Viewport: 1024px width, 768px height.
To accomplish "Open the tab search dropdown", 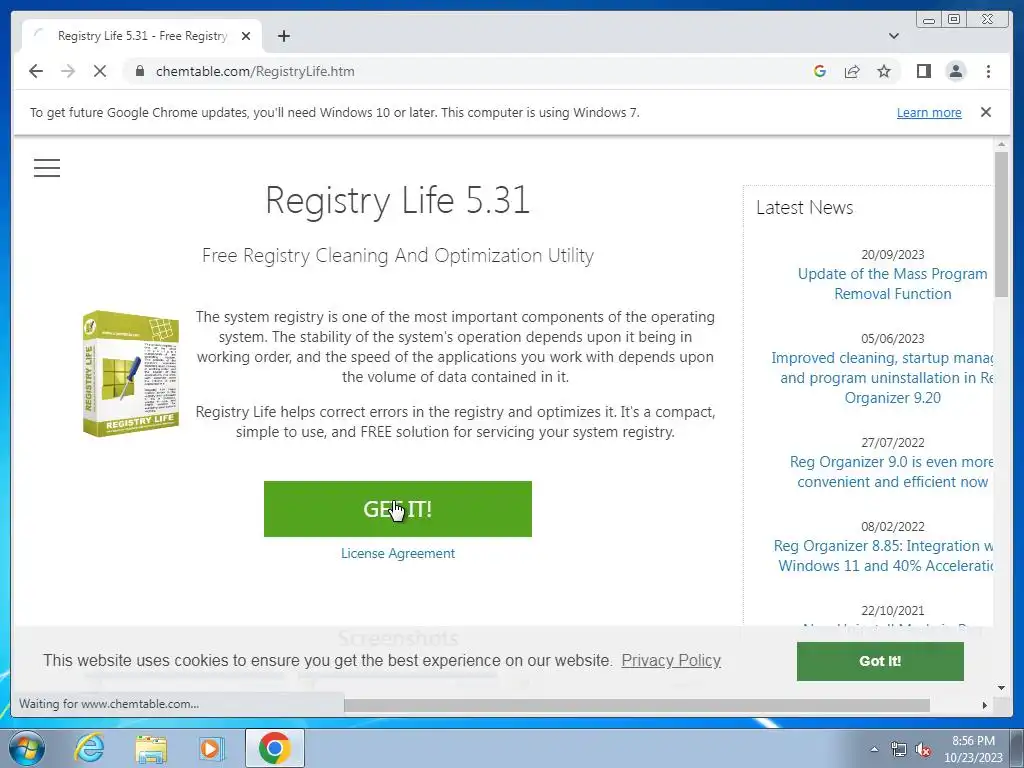I will pyautogui.click(x=893, y=36).
